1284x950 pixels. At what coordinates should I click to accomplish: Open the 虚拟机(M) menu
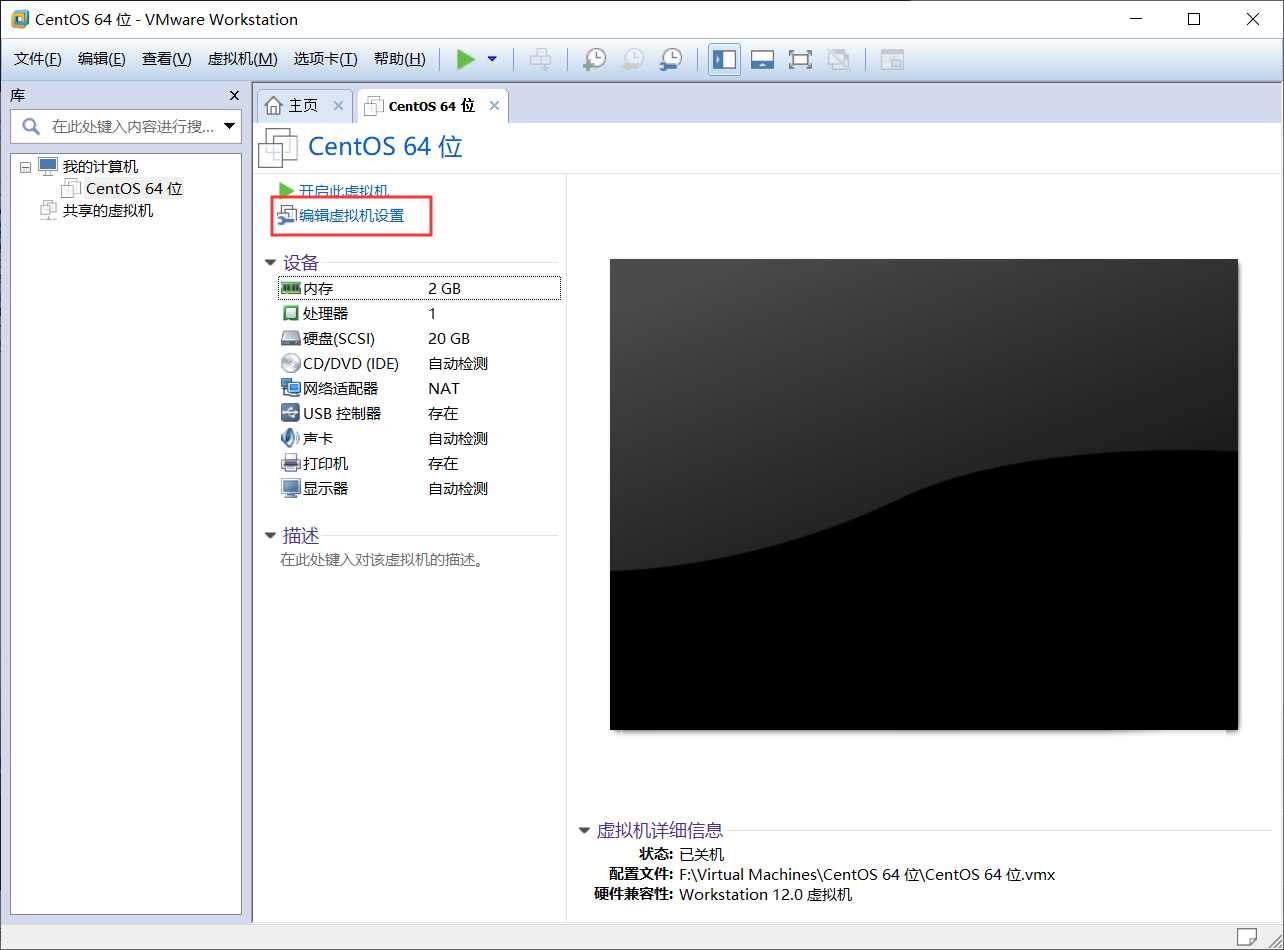pos(242,59)
